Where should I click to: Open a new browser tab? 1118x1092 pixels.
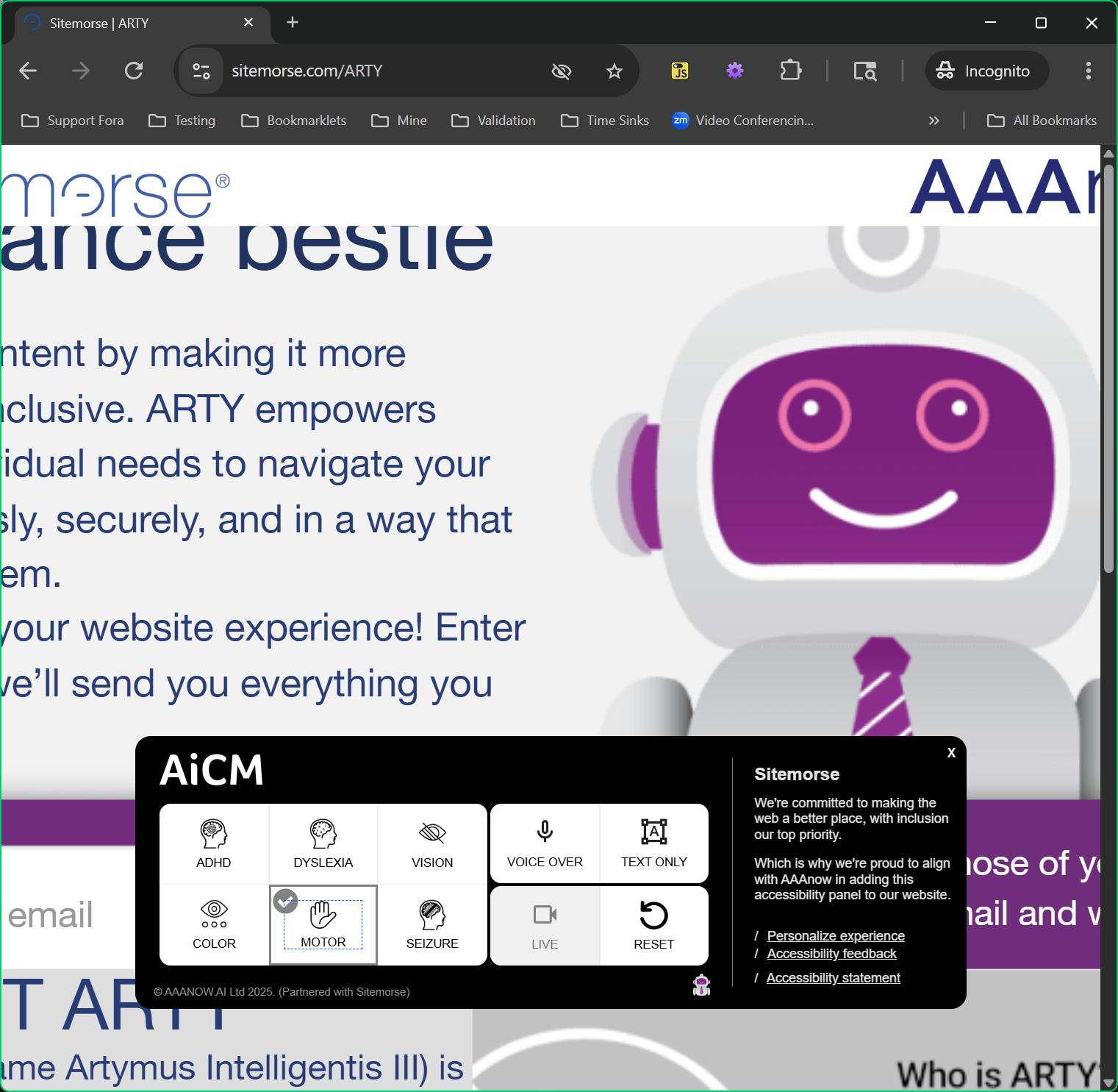293,23
